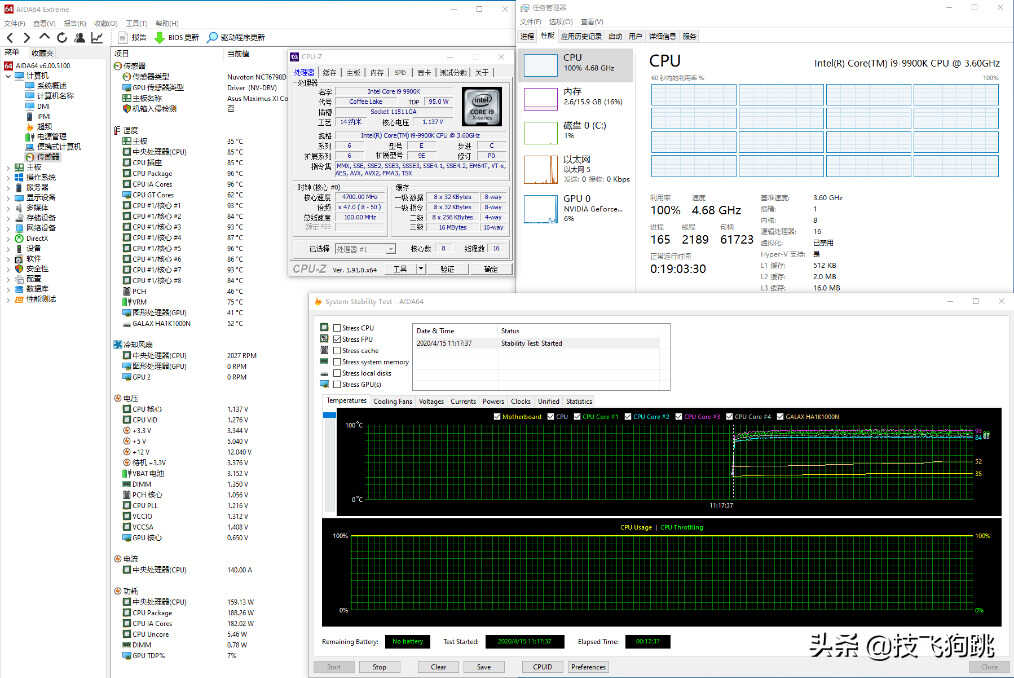Image resolution: width=1014 pixels, height=678 pixels.
Task: Toggle the CPU Core #1 legend checkbox
Action: click(x=577, y=417)
